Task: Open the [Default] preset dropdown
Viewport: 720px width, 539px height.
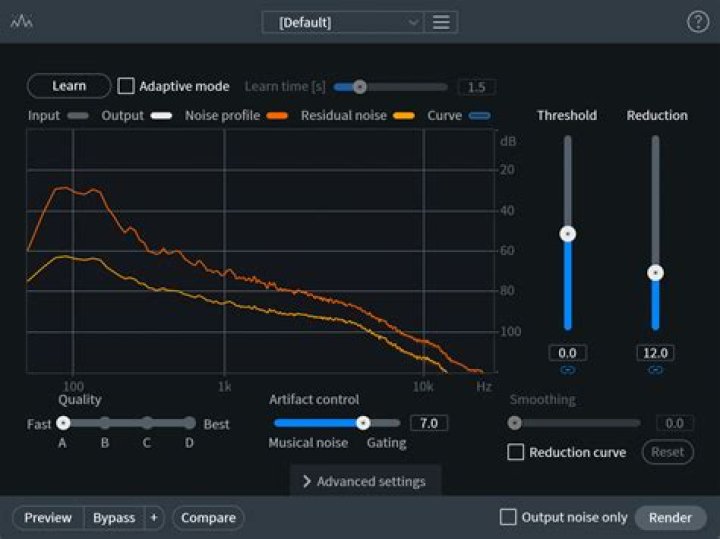Action: [343, 22]
